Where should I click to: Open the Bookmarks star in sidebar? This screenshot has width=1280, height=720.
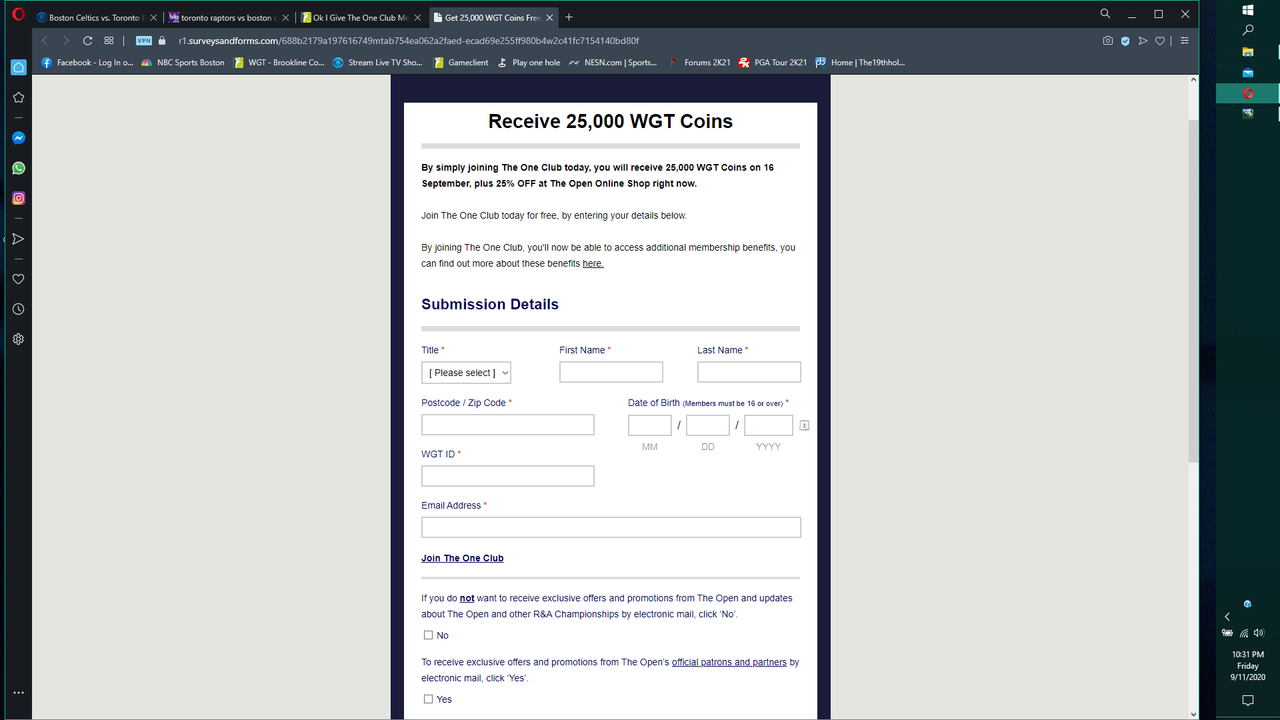[18, 97]
